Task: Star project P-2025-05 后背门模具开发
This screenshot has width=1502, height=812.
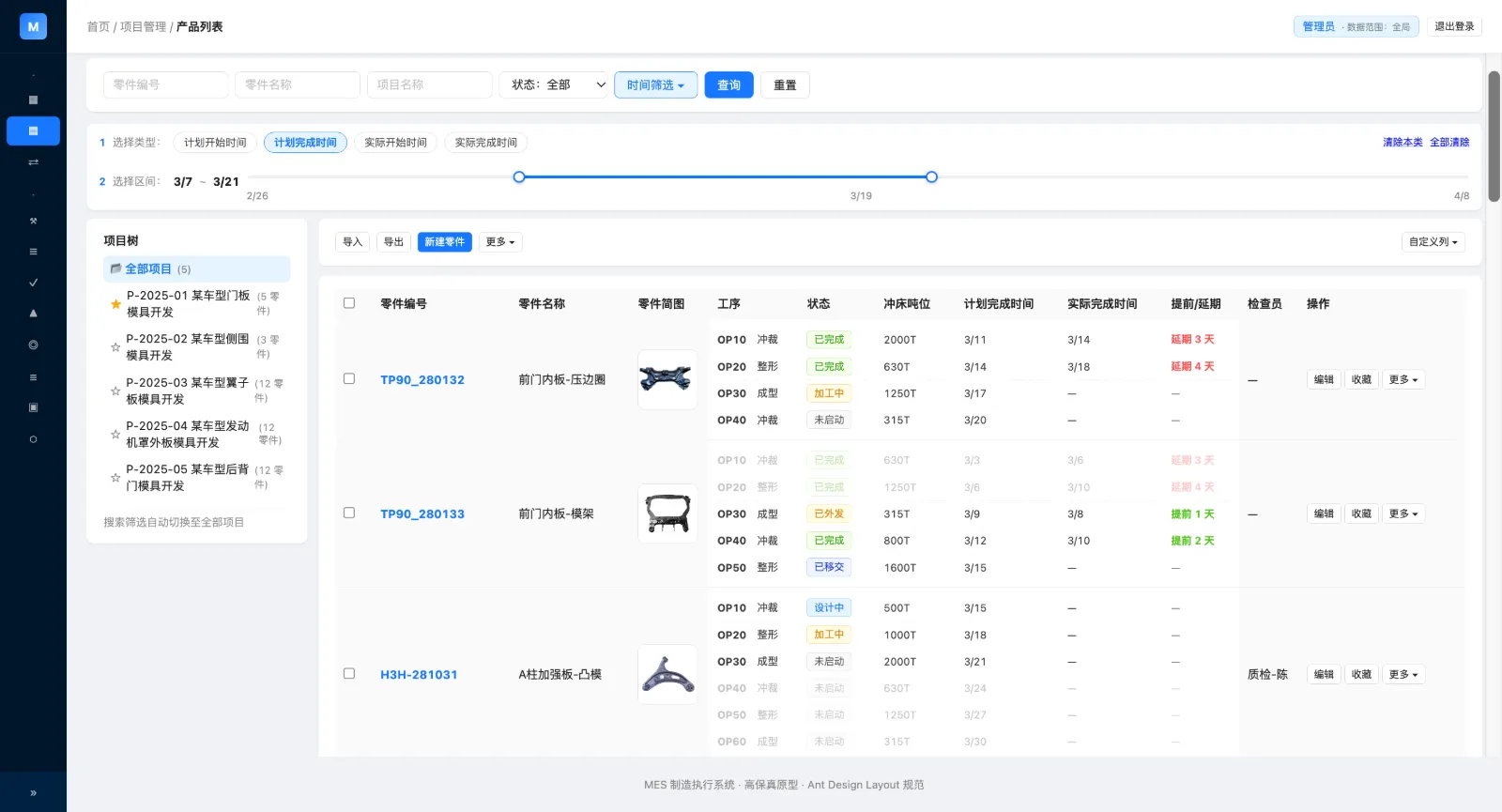Action: click(x=115, y=477)
